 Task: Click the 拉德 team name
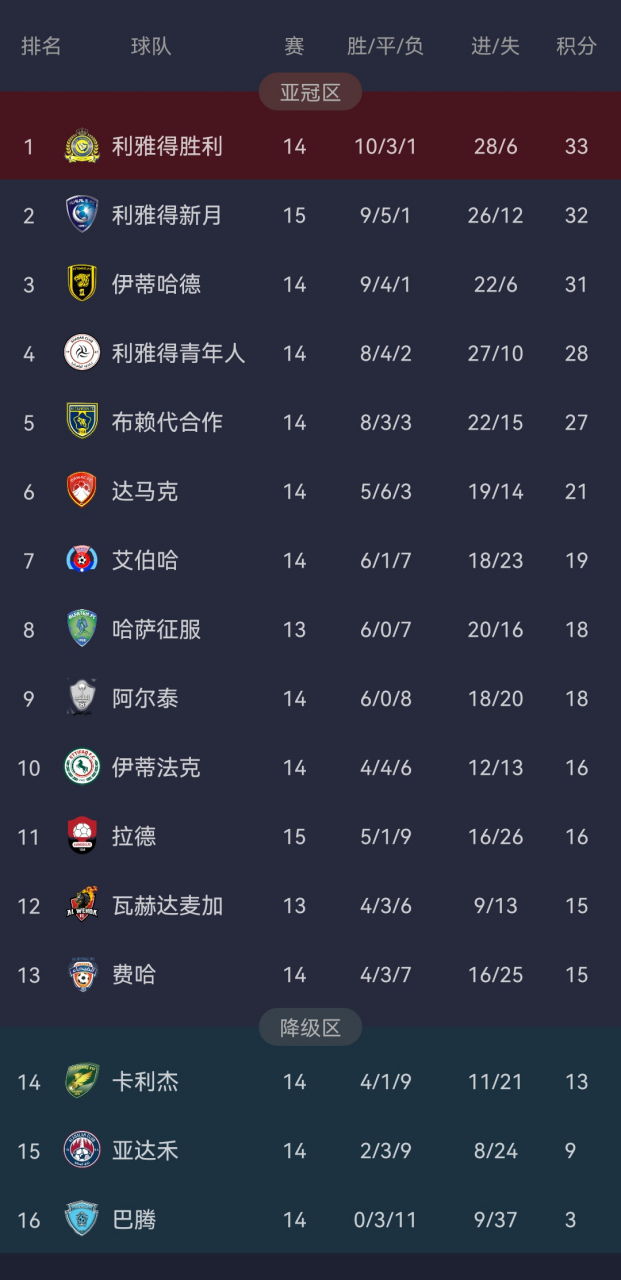[134, 836]
